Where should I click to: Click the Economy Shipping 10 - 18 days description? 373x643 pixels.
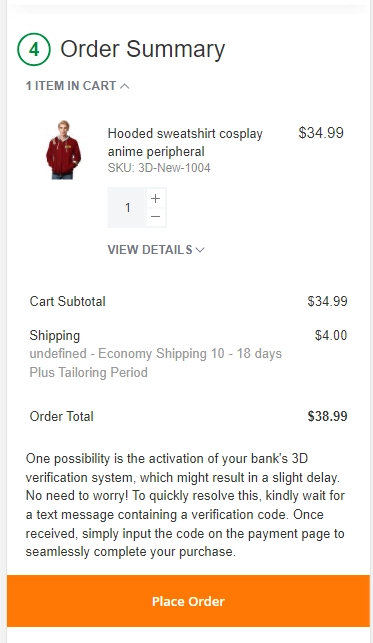[x=156, y=363]
